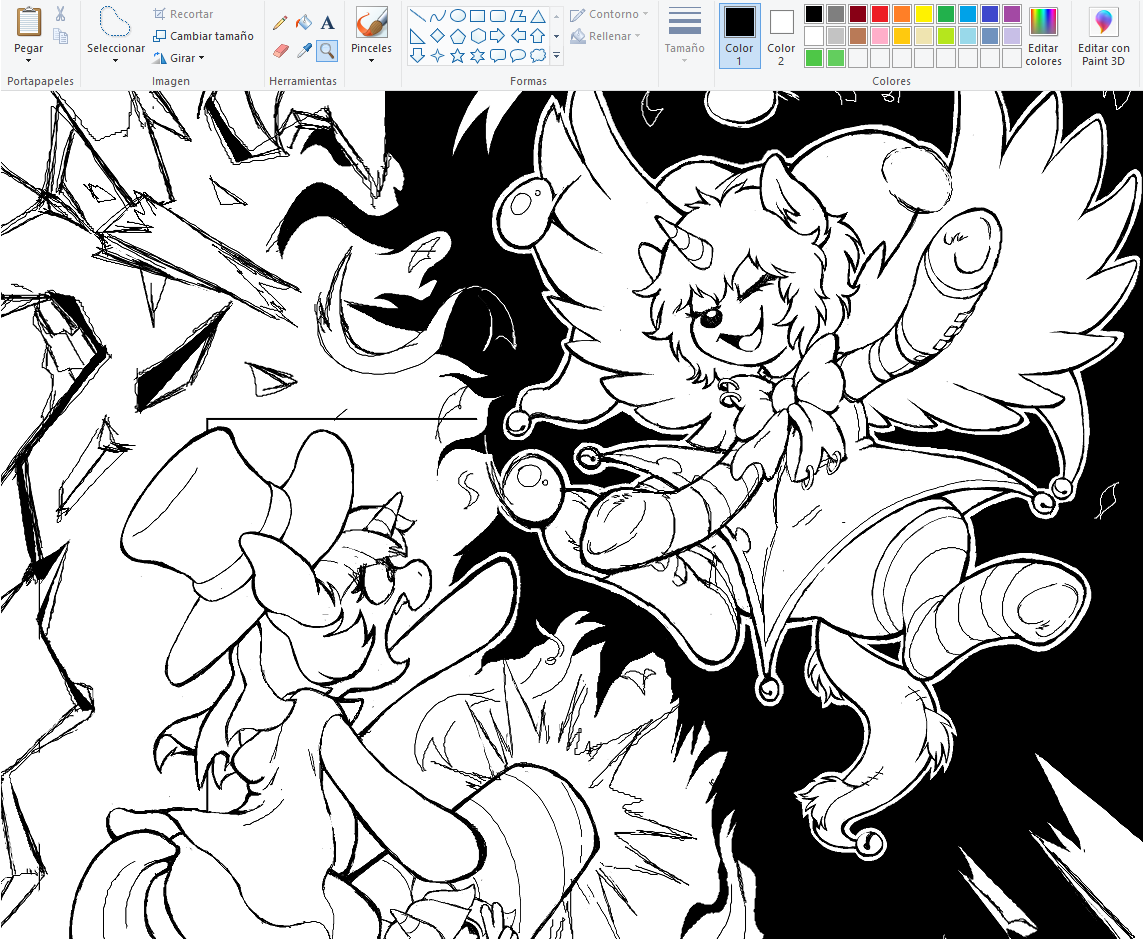This screenshot has width=1143, height=939.
Task: Select the Text tool
Action: 327,23
